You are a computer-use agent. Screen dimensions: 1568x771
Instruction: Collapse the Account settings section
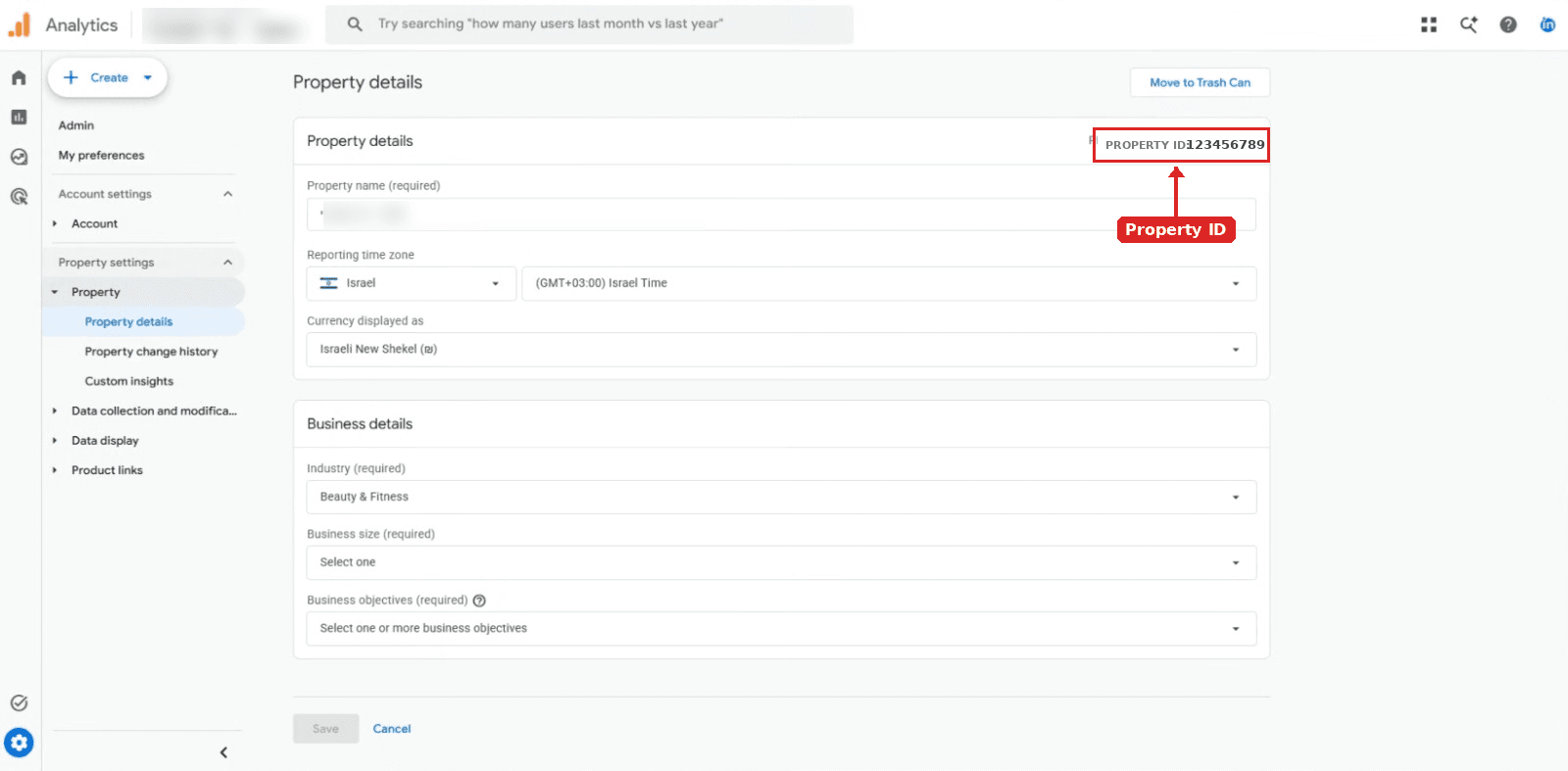pyautogui.click(x=227, y=194)
